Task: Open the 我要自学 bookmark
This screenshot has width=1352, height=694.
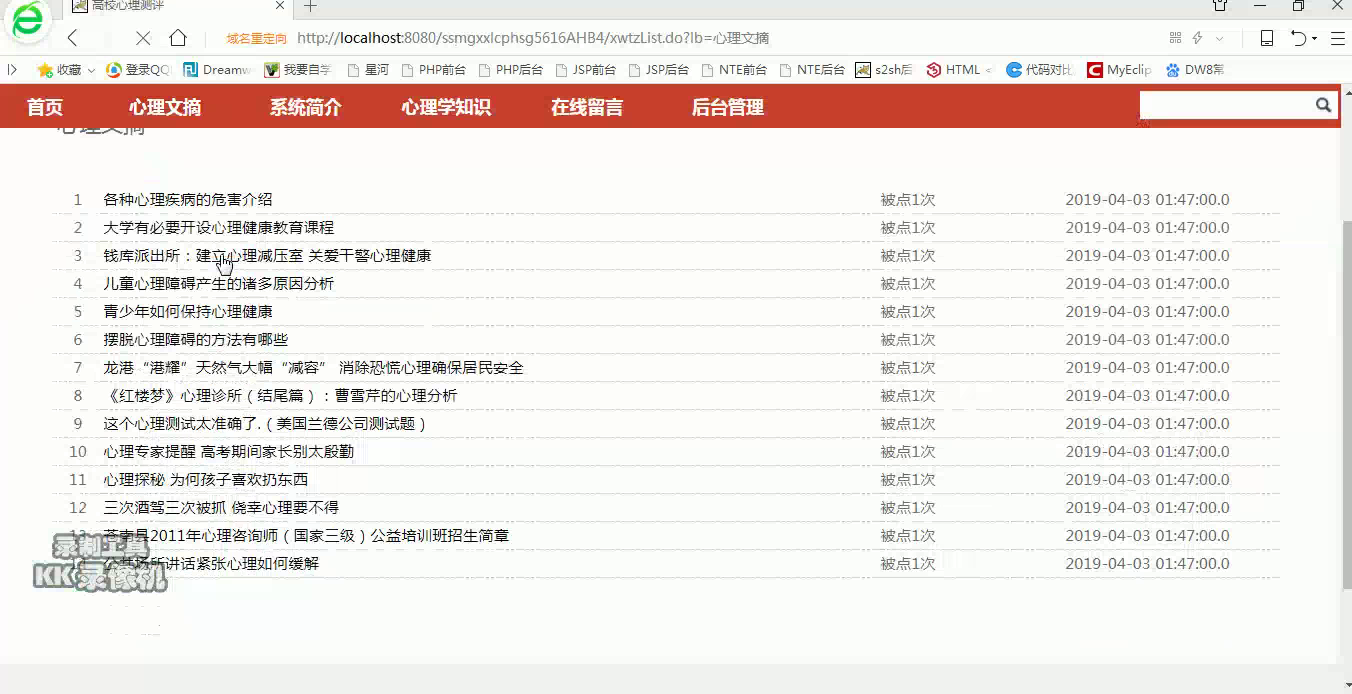Action: (297, 70)
